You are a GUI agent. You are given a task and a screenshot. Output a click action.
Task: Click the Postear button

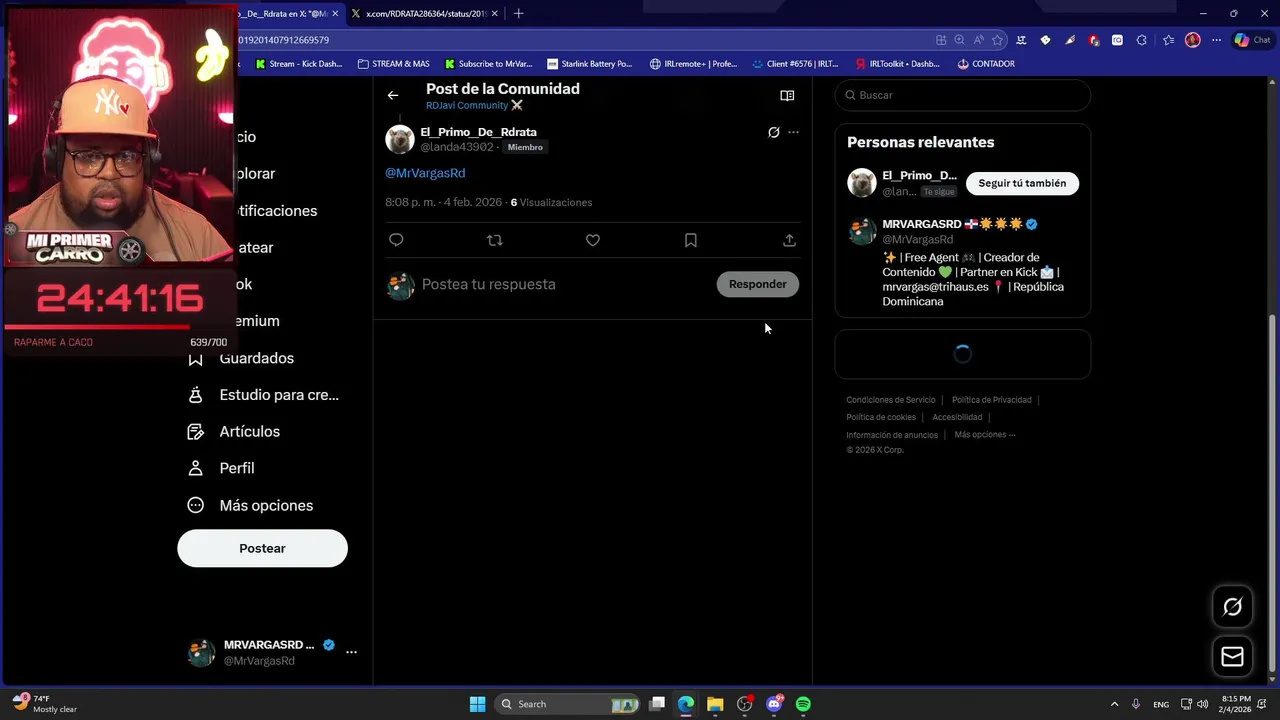pyautogui.click(x=262, y=548)
